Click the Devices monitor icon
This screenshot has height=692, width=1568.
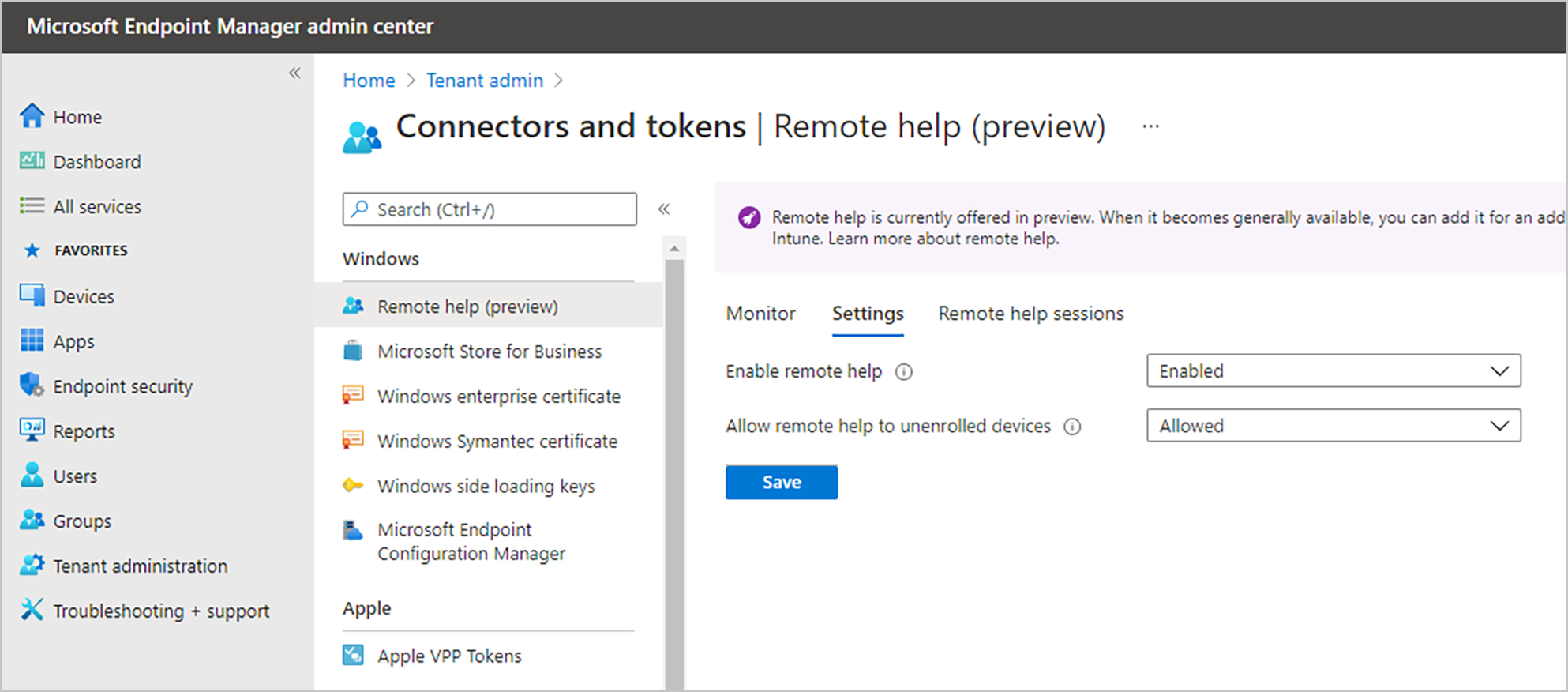pos(32,295)
